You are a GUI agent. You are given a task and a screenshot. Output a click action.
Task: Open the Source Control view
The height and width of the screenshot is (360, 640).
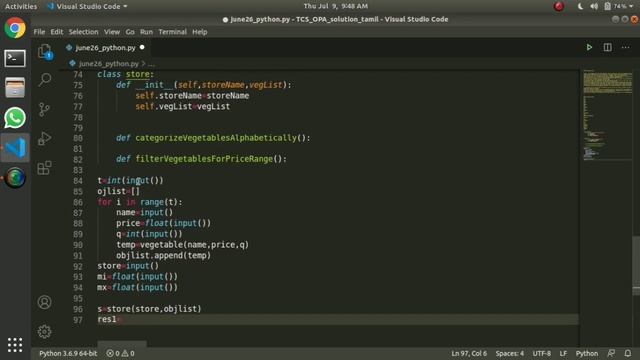point(44,109)
